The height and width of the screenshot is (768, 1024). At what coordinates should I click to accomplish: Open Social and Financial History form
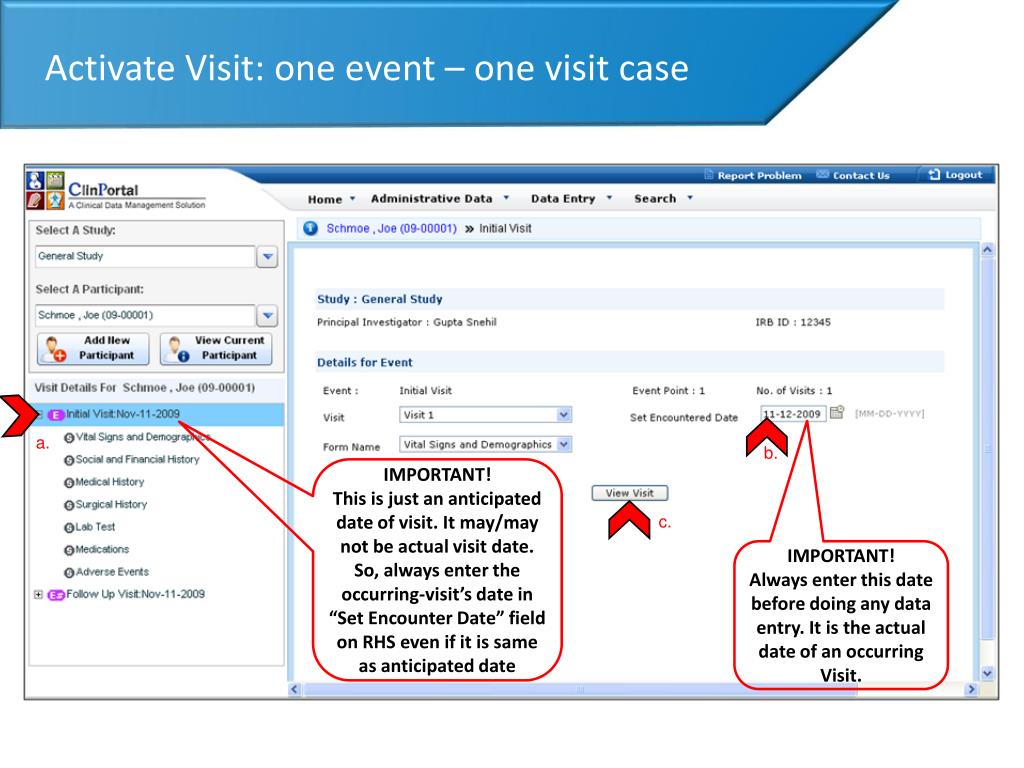tap(137, 459)
